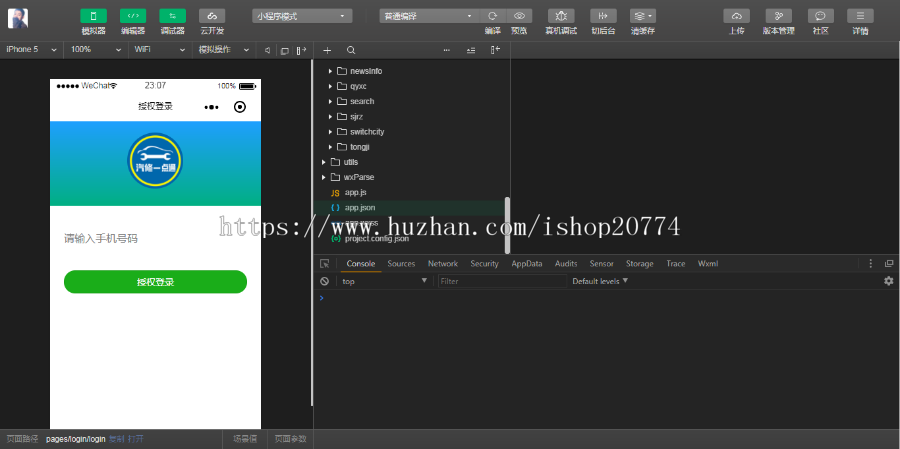Screen dimensions: 900x449
Task: Click the 复制 link beside page path
Action: click(x=116, y=439)
